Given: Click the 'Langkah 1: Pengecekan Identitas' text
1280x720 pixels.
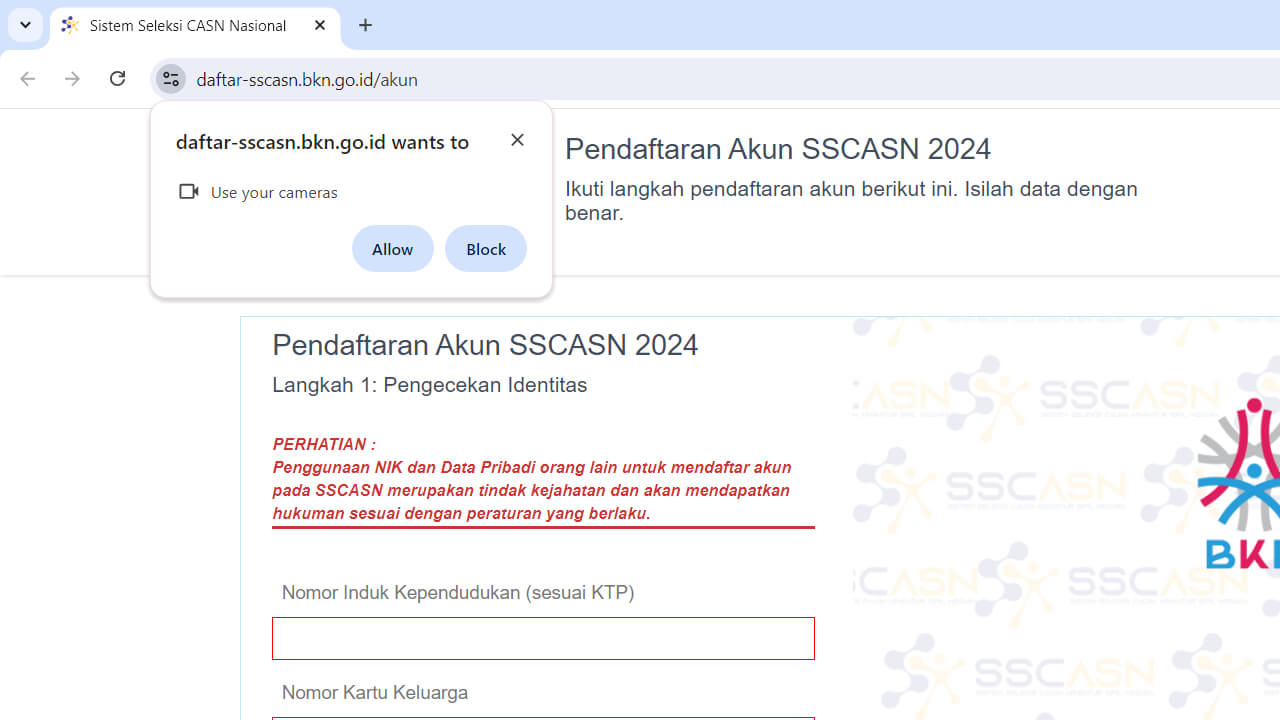Looking at the screenshot, I should pos(430,385).
